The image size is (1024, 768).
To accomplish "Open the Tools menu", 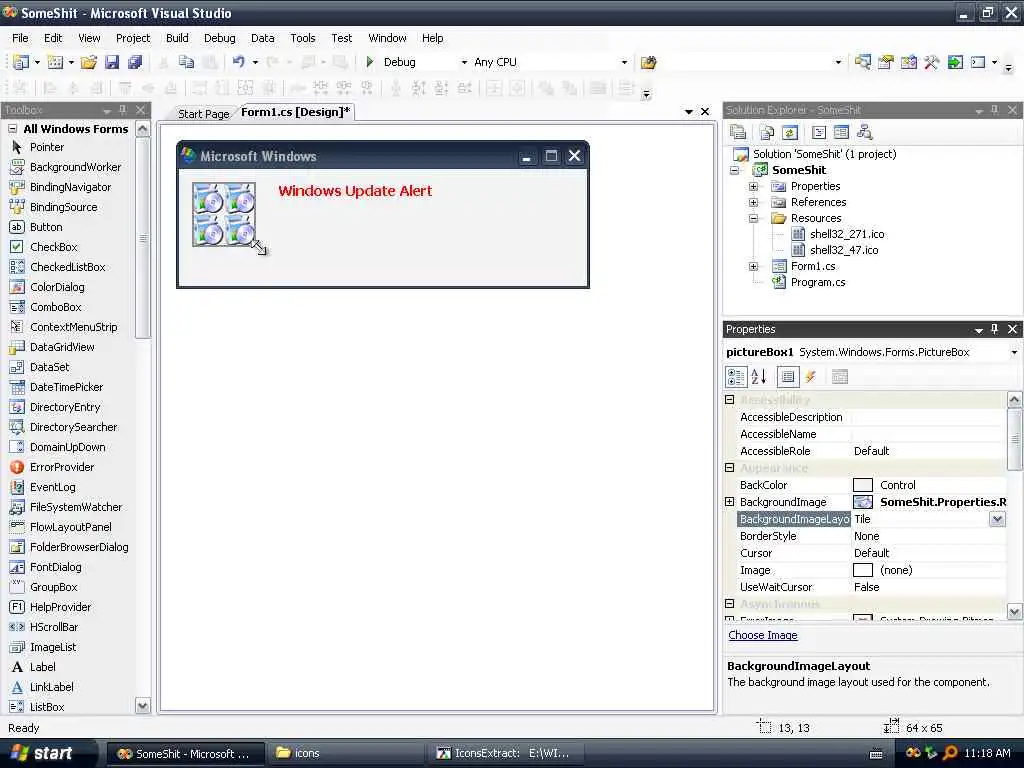I will 303,38.
